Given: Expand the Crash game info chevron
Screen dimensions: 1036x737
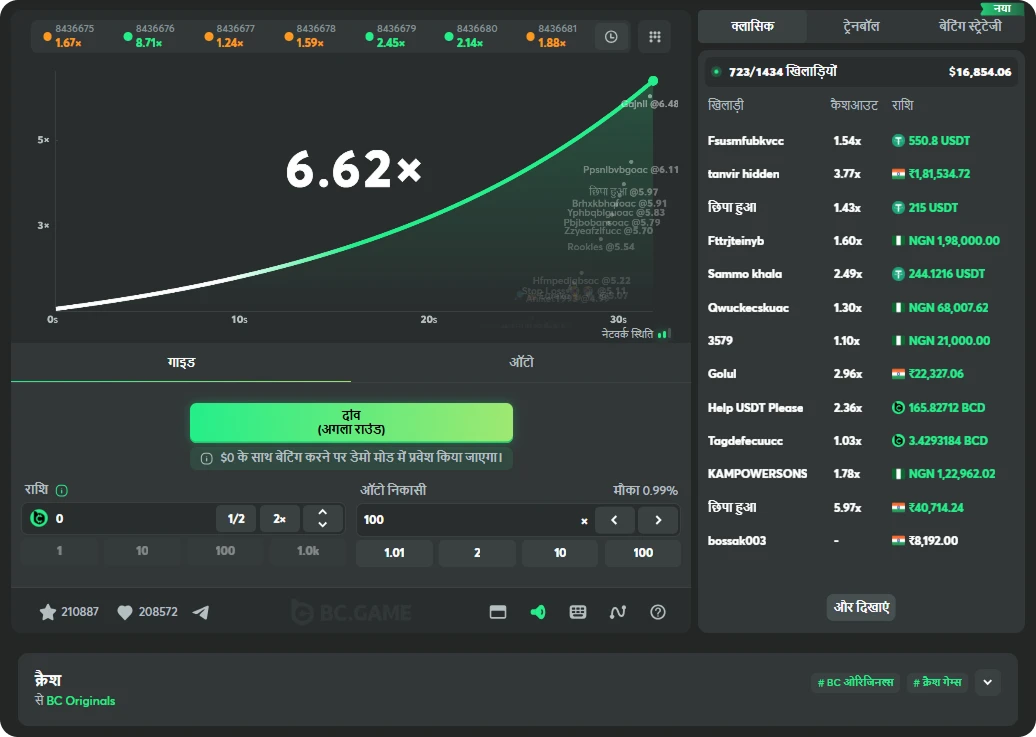Looking at the screenshot, I should [987, 682].
